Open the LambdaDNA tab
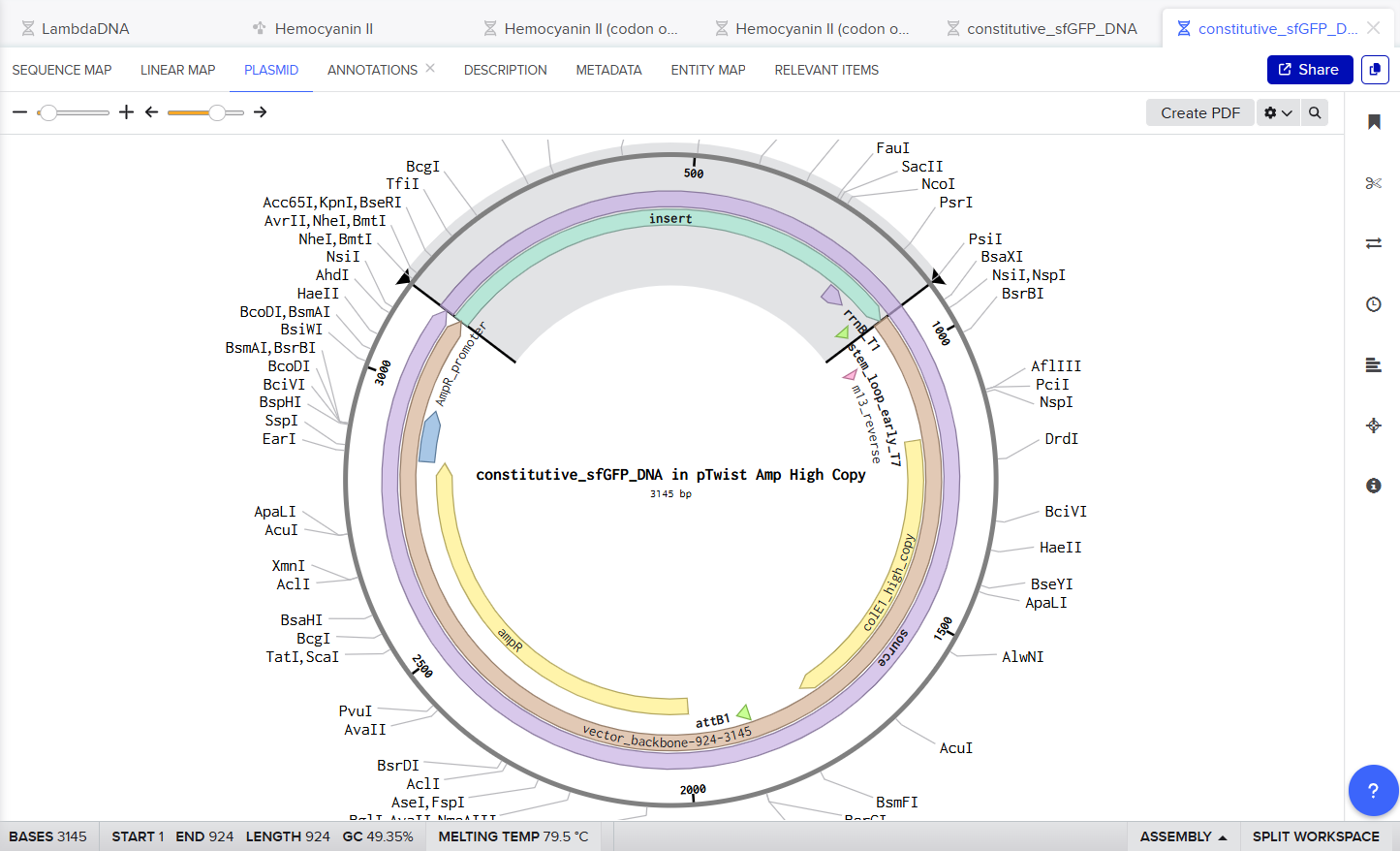Screen dimensions: 1400x851 pyautogui.click(x=87, y=28)
